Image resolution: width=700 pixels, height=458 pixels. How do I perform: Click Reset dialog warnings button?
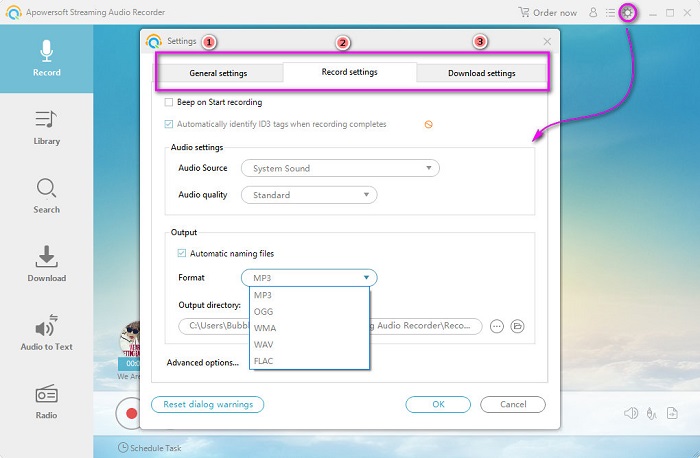(208, 404)
